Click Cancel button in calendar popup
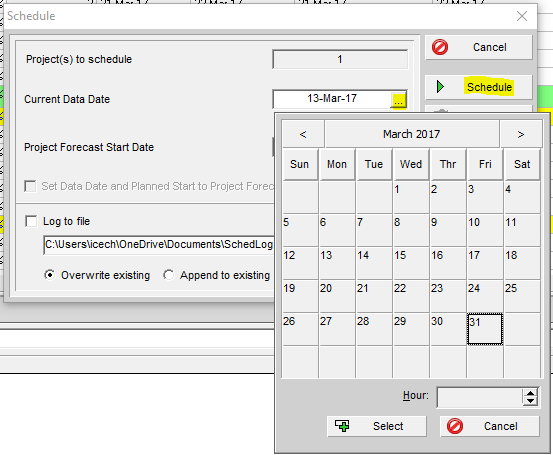This screenshot has height=455, width=553. [x=490, y=426]
